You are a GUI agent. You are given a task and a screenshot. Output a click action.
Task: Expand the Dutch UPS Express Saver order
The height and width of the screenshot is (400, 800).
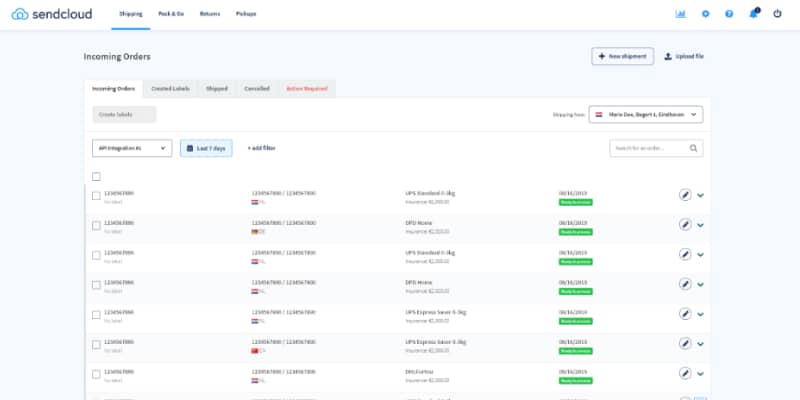tap(701, 314)
